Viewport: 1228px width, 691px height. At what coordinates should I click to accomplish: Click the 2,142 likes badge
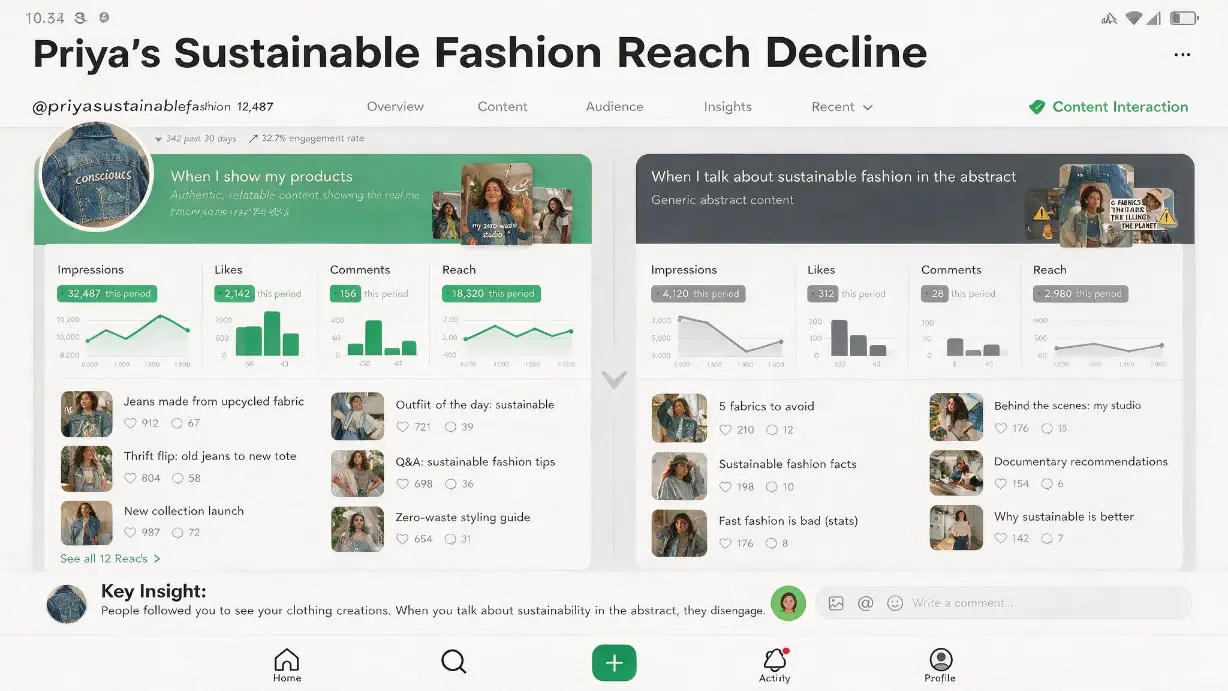tap(233, 294)
